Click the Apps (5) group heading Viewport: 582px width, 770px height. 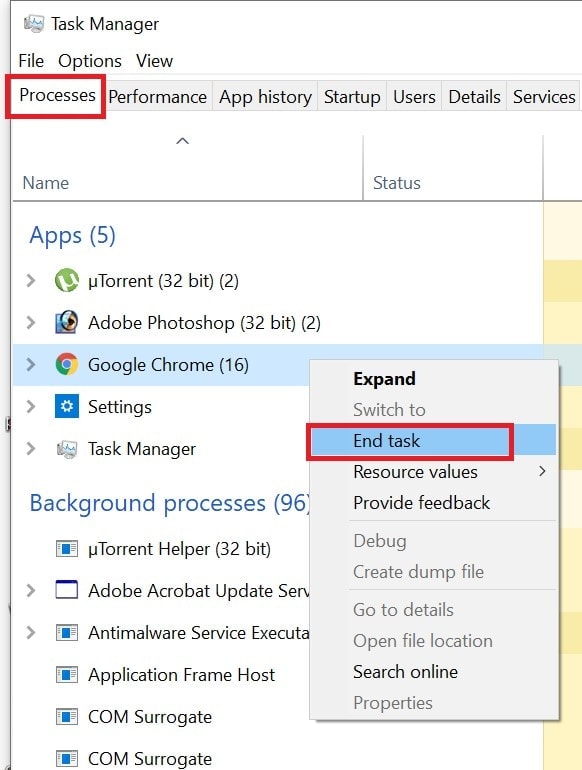coord(72,235)
